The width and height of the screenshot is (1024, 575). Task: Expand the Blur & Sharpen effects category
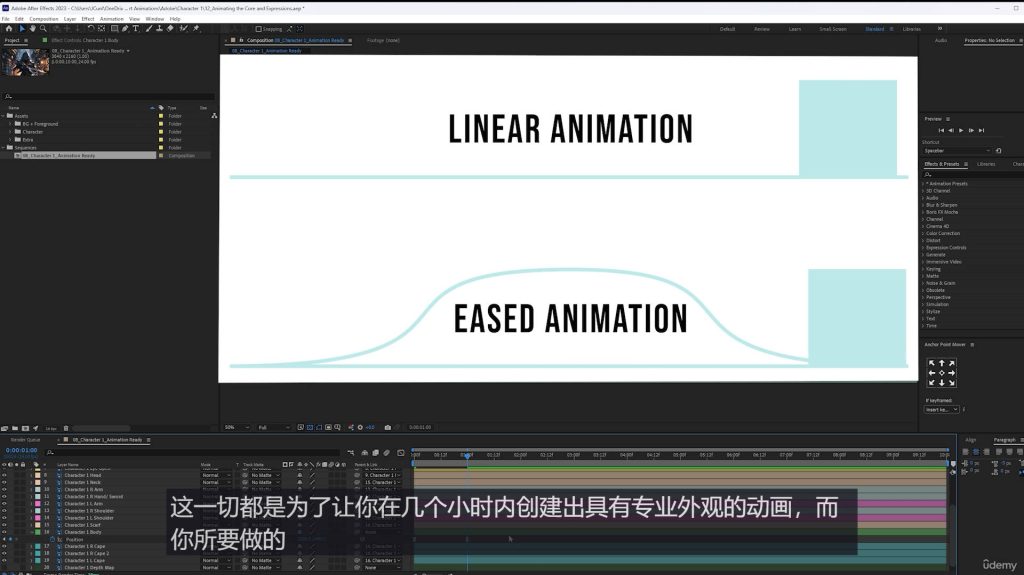point(923,205)
